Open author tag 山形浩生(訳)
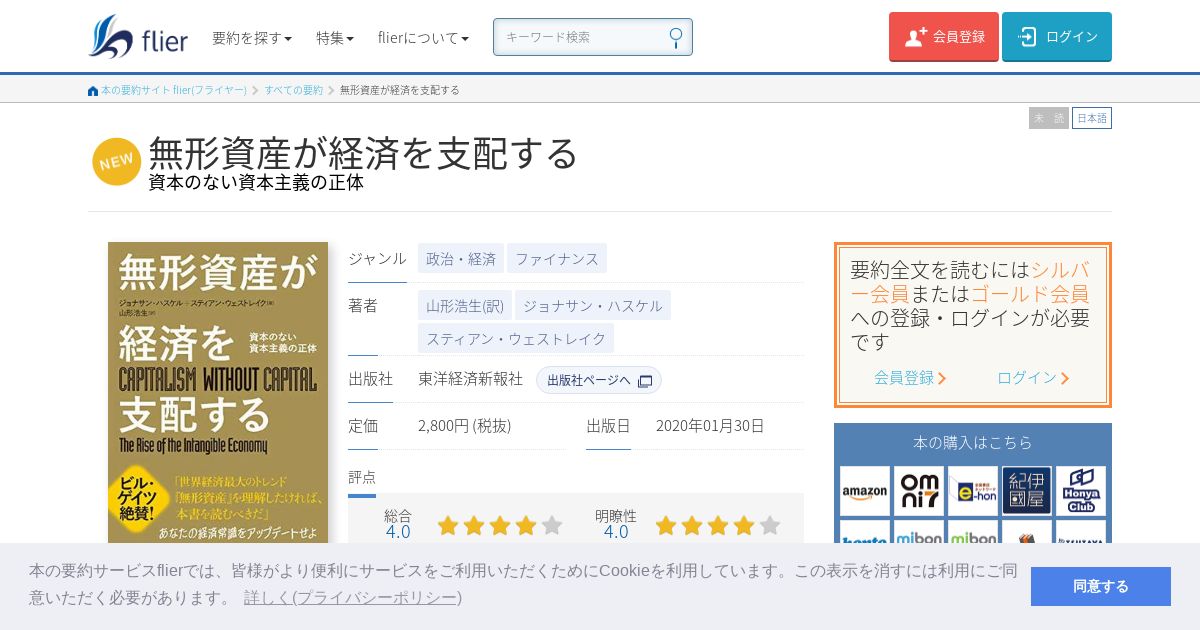The width and height of the screenshot is (1200, 630). 465,305
